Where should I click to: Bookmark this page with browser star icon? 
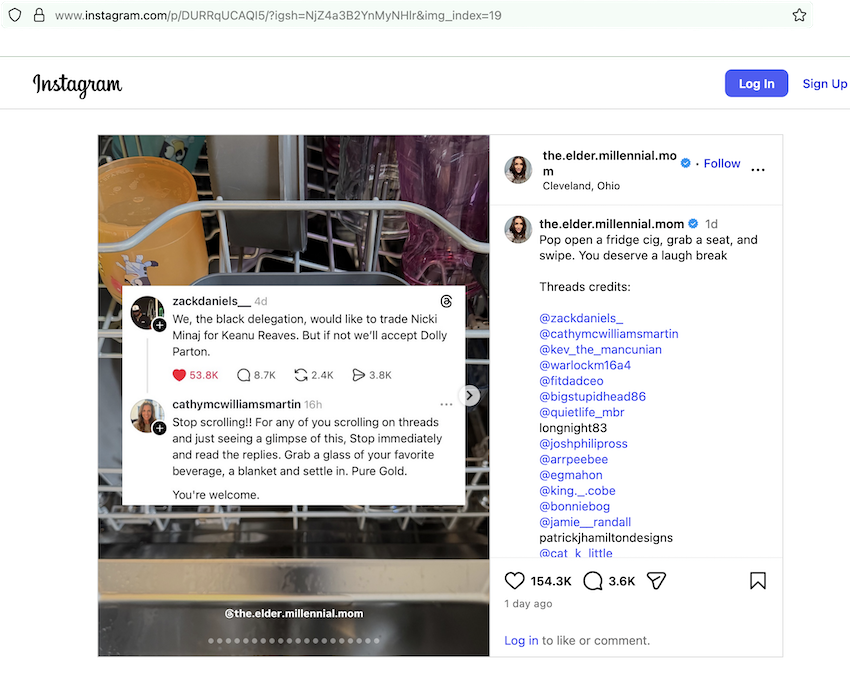tap(799, 16)
